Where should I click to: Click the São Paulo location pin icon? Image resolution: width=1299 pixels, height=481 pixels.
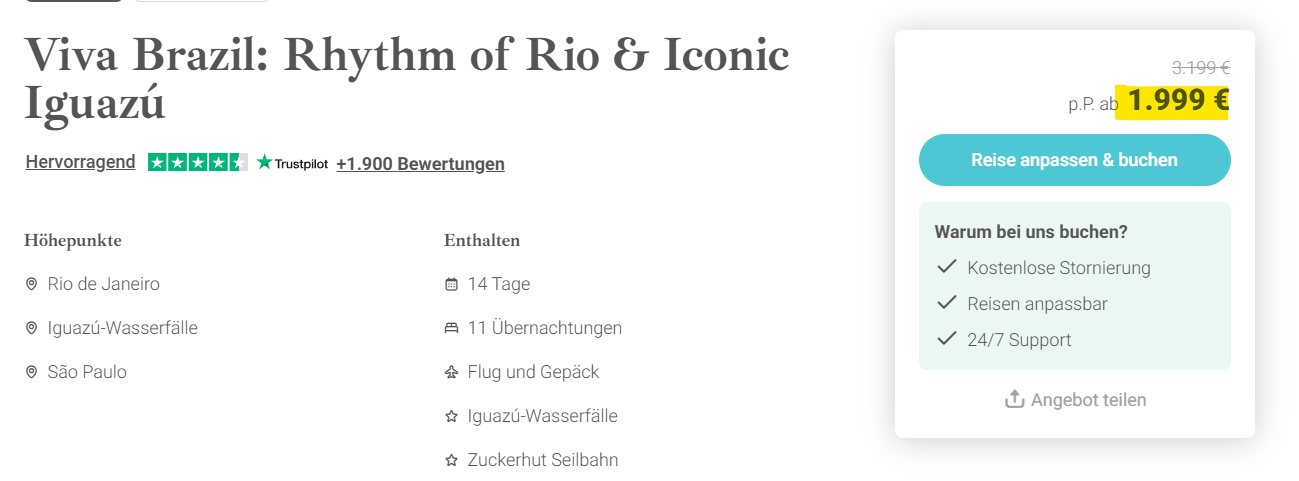pyautogui.click(x=31, y=373)
